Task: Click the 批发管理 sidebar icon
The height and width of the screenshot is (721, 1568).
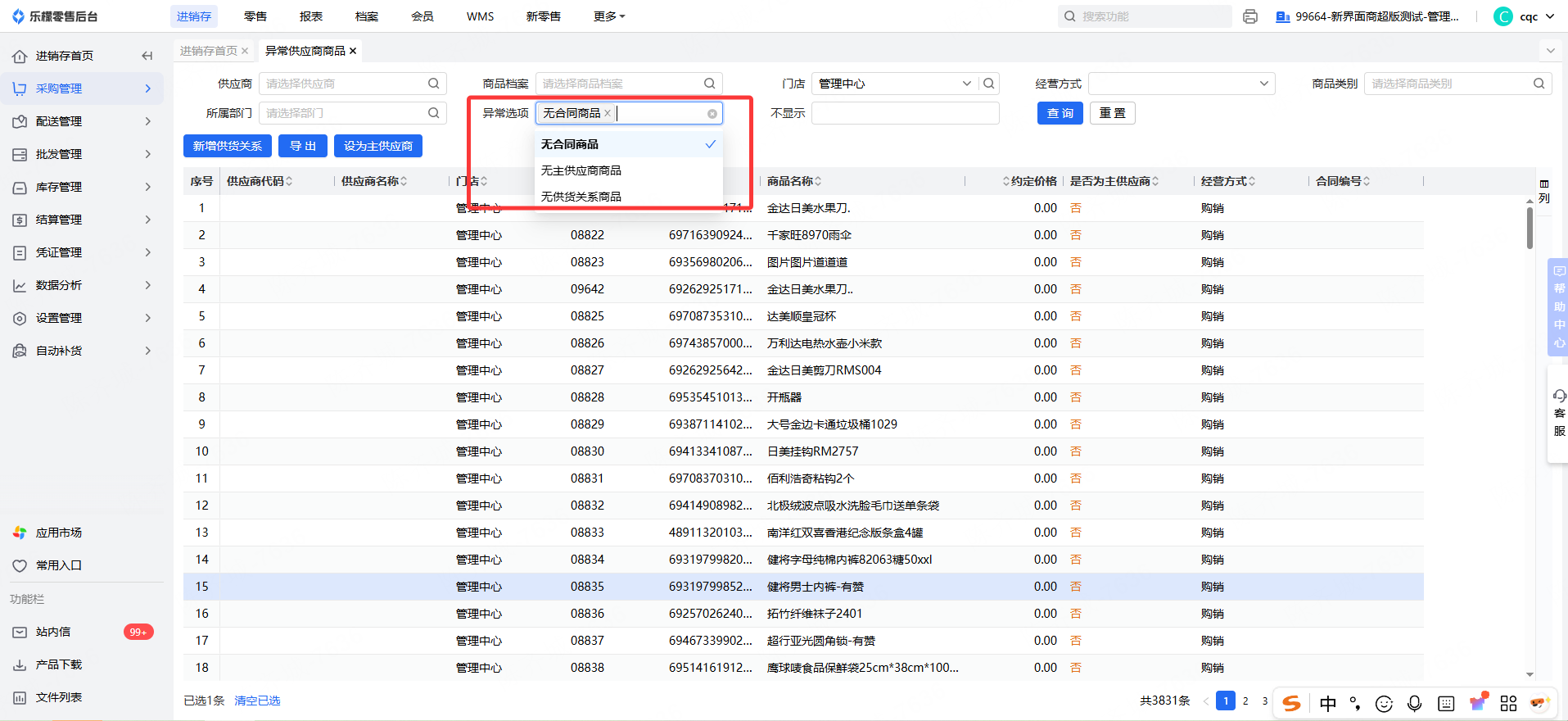Action: (20, 154)
